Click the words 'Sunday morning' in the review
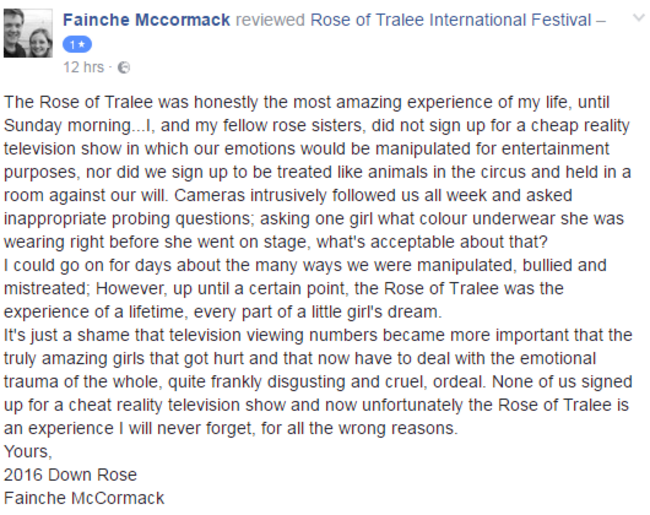Screen dimensions: 650x515 pyautogui.click(x=67, y=125)
